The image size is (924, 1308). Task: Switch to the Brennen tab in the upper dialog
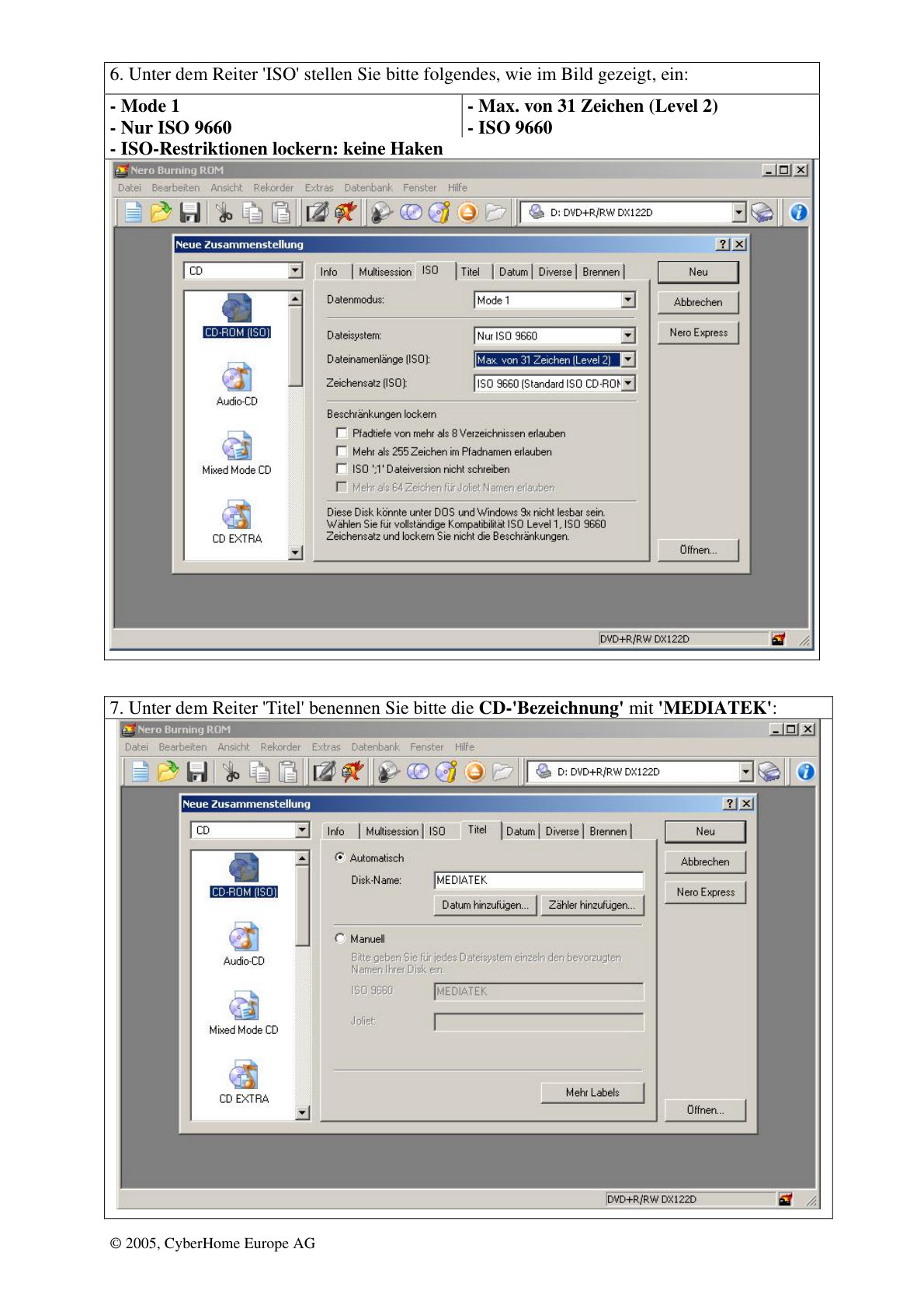coord(601,272)
